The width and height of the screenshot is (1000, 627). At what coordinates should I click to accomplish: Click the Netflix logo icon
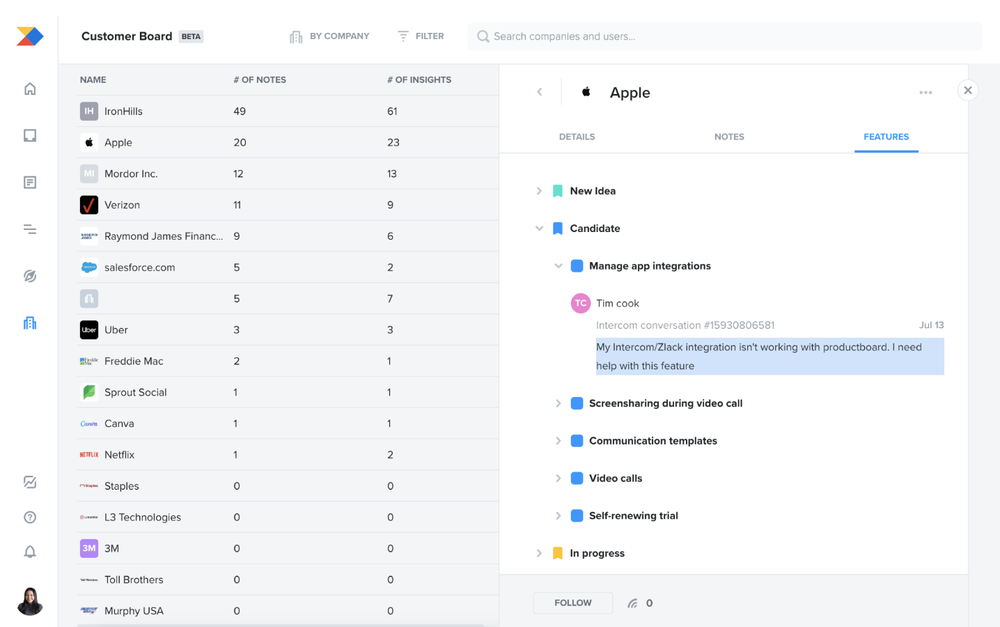(x=89, y=455)
